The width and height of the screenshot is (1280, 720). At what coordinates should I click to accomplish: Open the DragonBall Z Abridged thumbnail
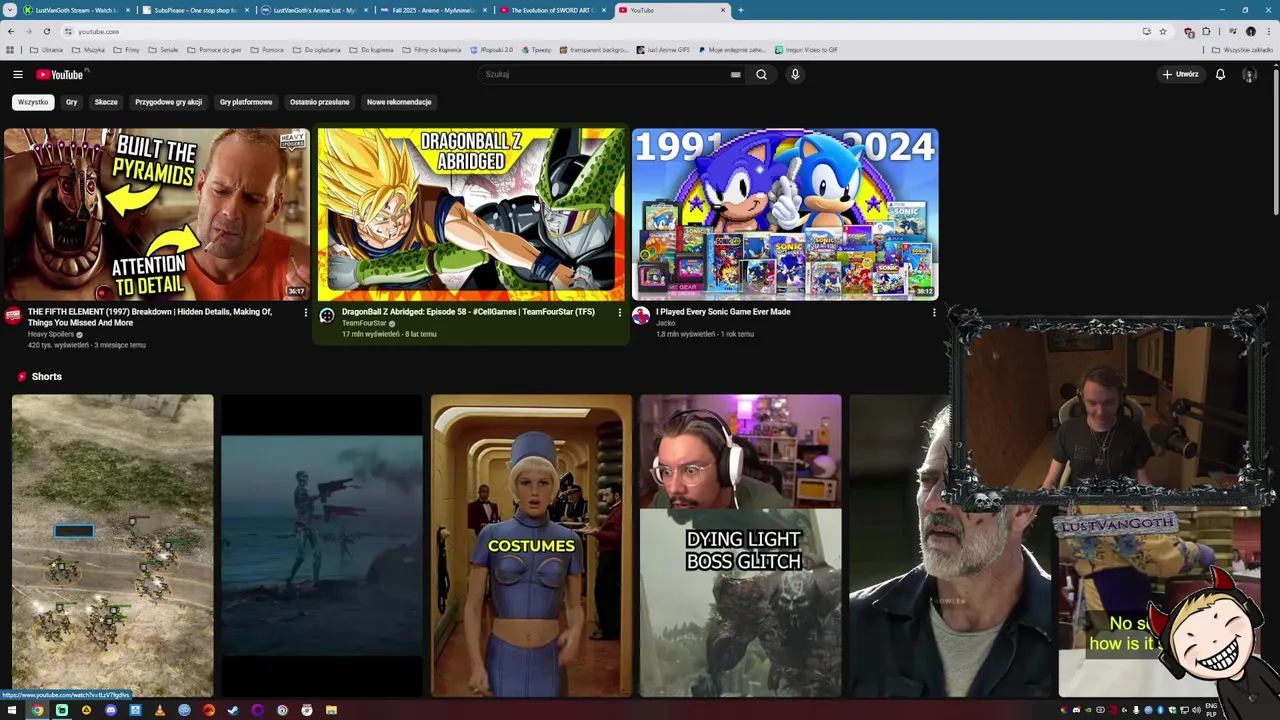pyautogui.click(x=471, y=214)
